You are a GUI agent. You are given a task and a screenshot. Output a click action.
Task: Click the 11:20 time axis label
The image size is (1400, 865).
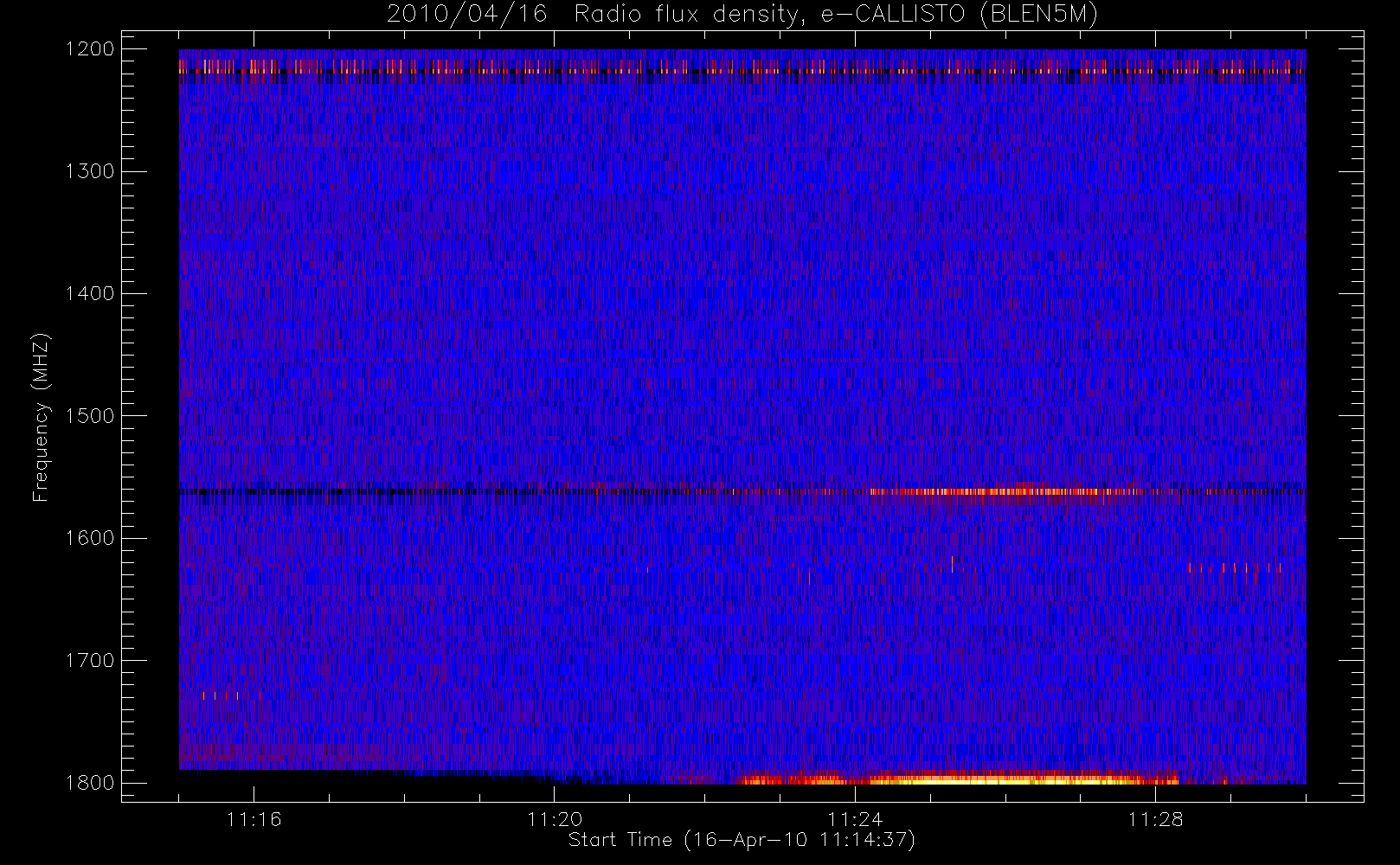555,819
